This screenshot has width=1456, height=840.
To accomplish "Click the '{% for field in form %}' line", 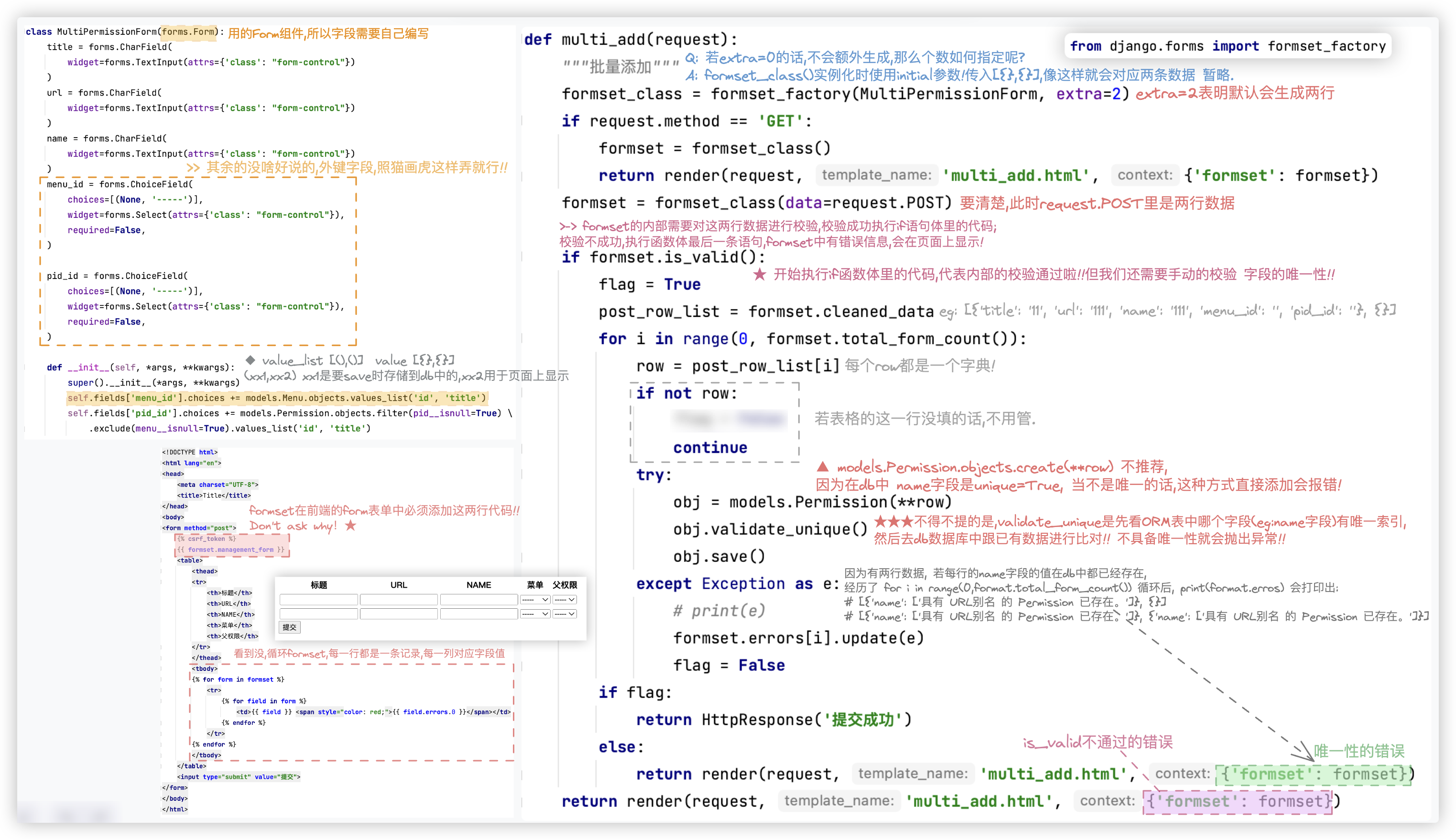I will coord(264,701).
